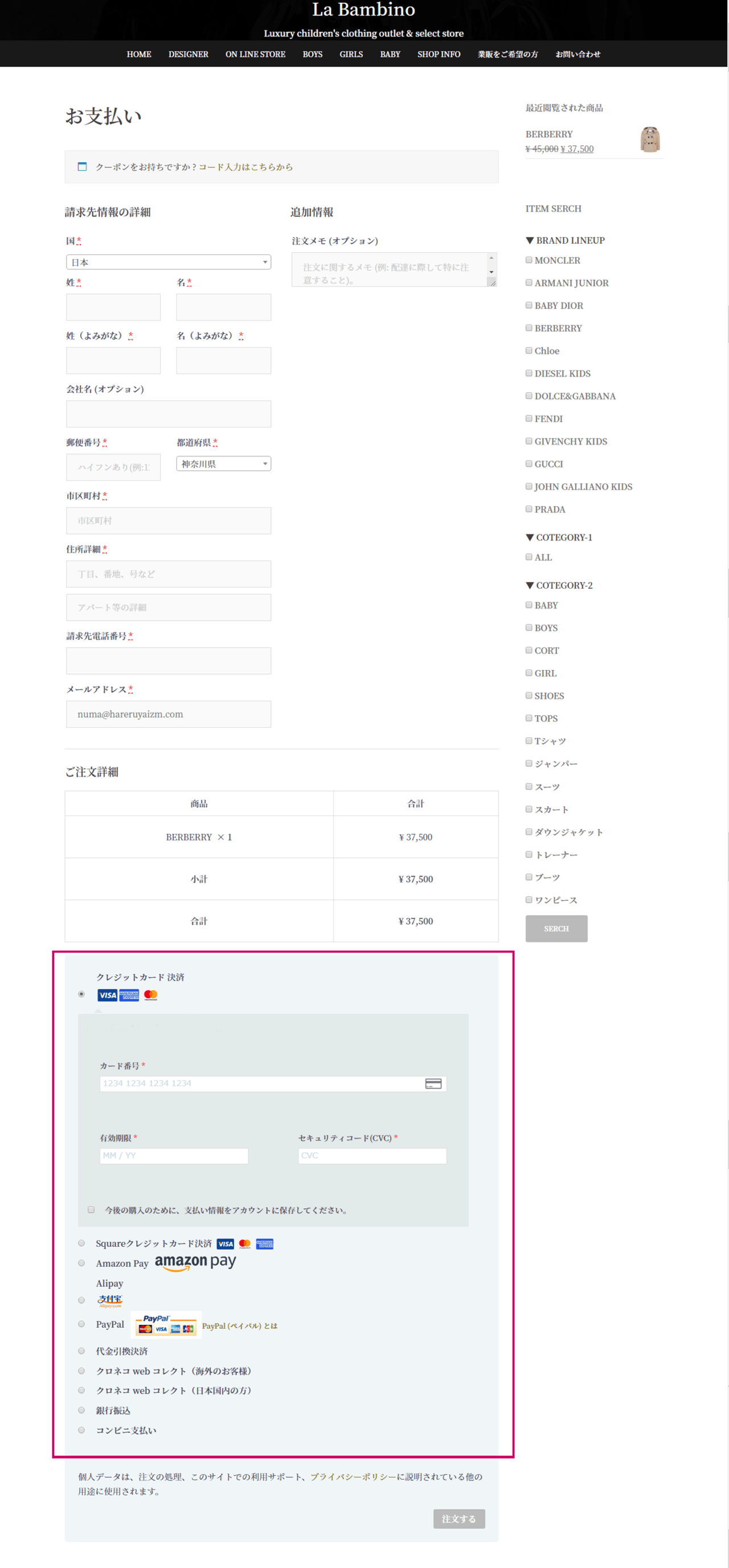Open the BERBERRY coat thumbnail

(x=650, y=139)
